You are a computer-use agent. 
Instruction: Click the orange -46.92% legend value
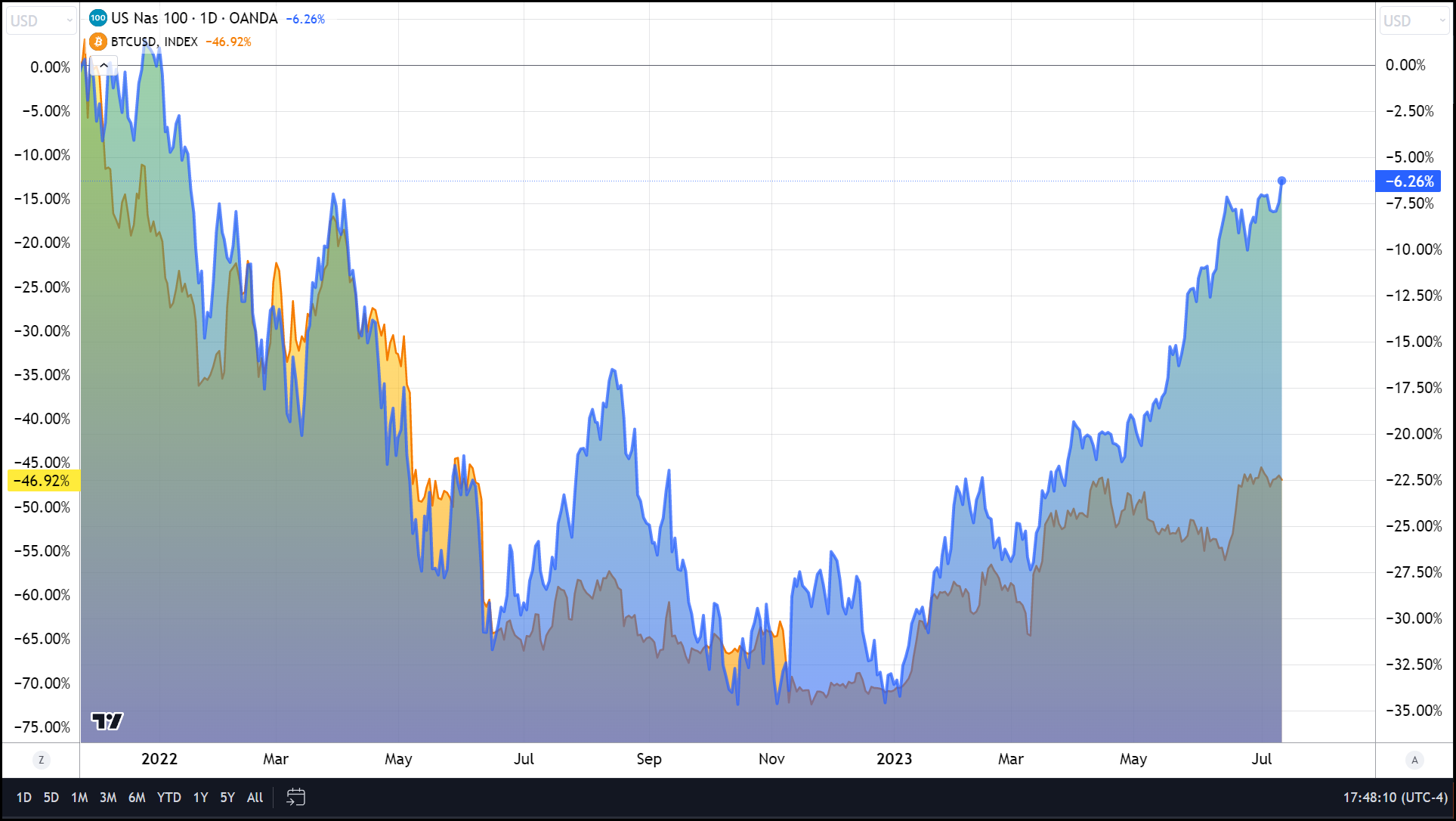228,42
